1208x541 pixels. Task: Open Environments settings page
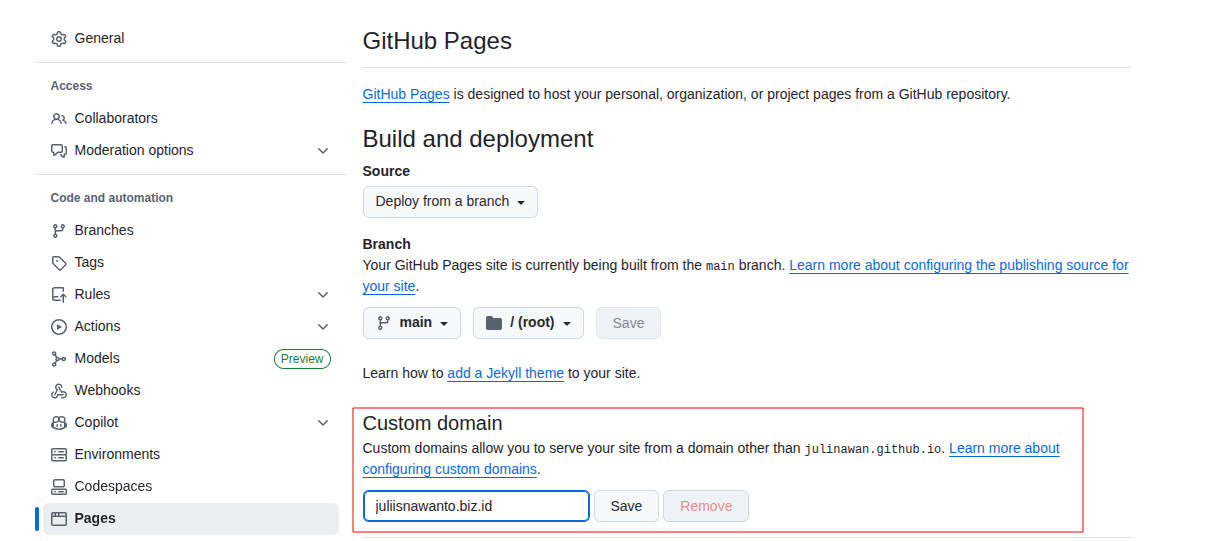tap(191, 454)
